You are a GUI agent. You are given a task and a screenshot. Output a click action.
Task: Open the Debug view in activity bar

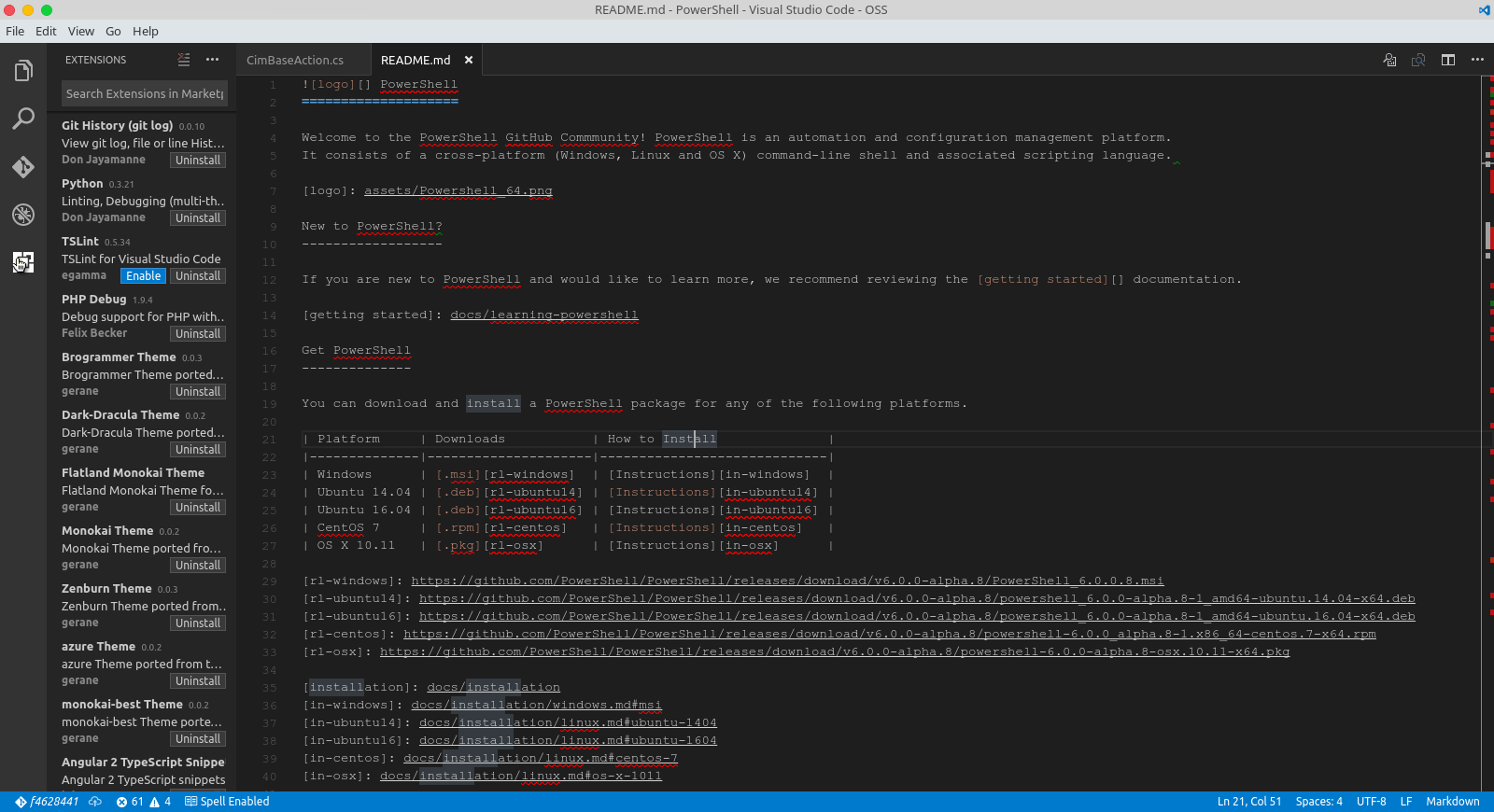[23, 215]
